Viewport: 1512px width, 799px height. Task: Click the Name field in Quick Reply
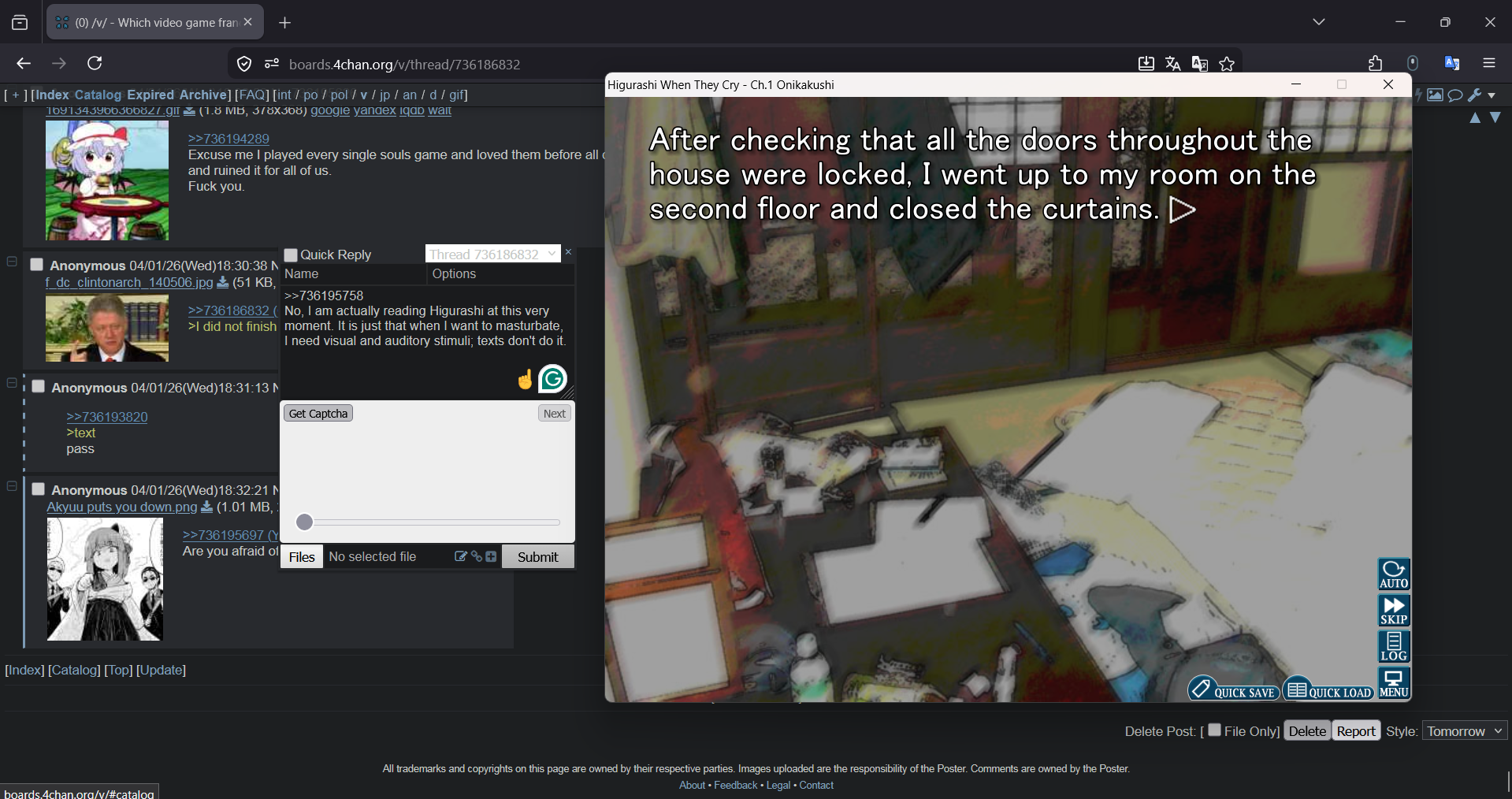[353, 274]
